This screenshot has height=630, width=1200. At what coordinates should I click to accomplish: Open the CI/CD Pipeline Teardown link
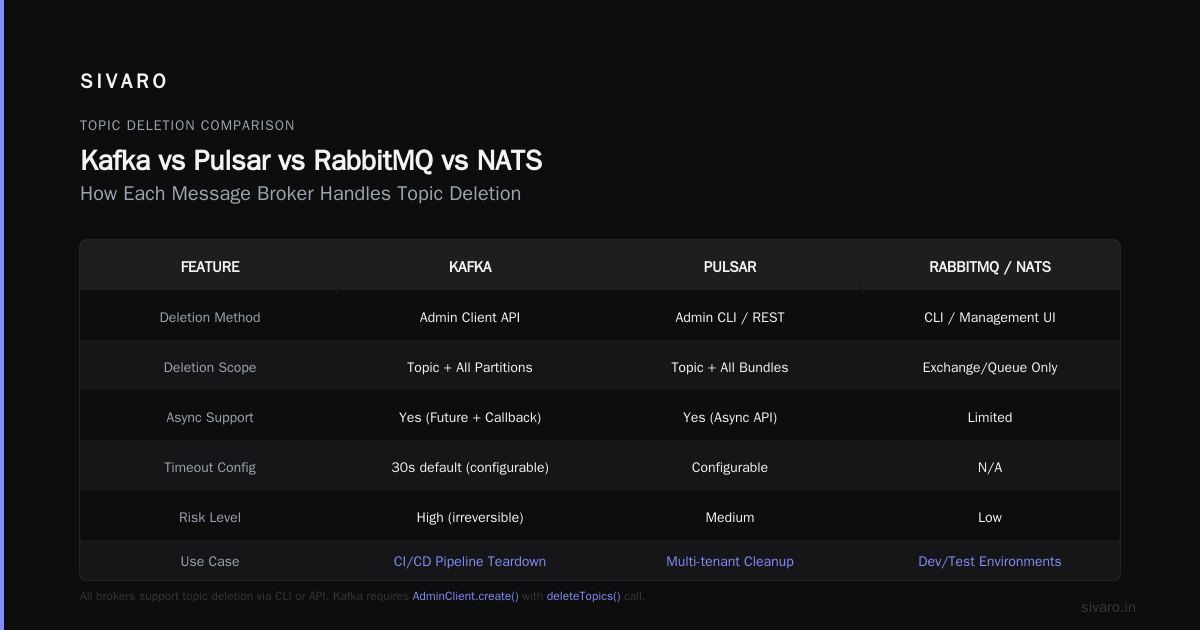tap(470, 561)
